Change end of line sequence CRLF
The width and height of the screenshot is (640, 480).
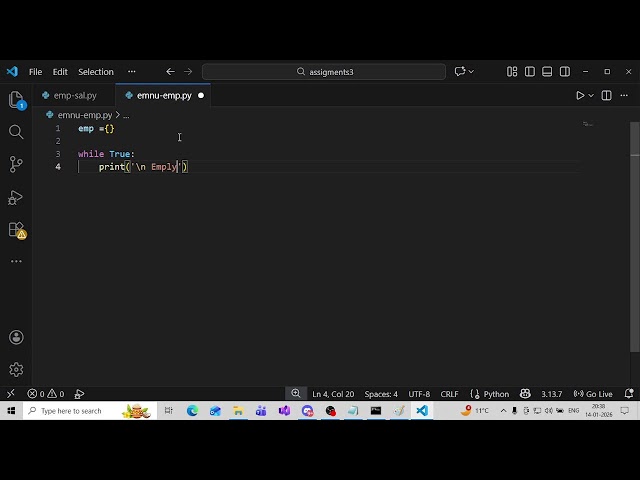pos(449,394)
